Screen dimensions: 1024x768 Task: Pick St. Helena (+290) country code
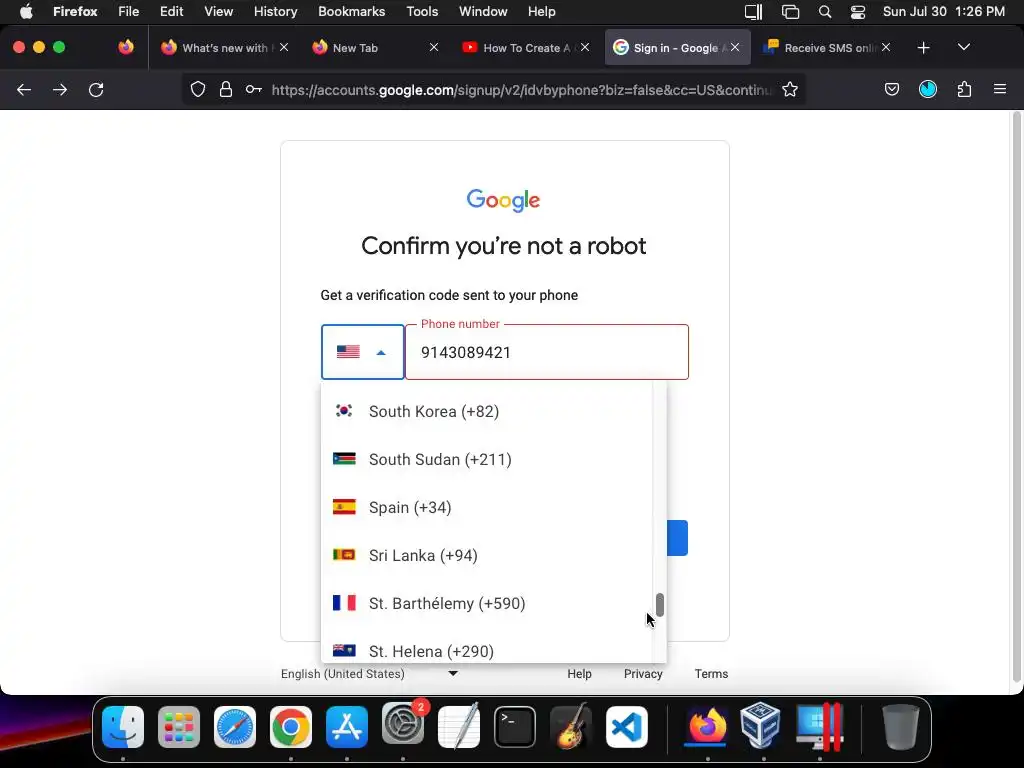pos(487,650)
